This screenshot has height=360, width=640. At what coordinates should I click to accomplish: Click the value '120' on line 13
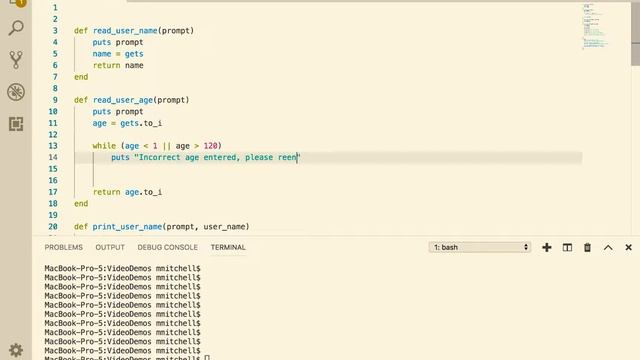(210, 146)
